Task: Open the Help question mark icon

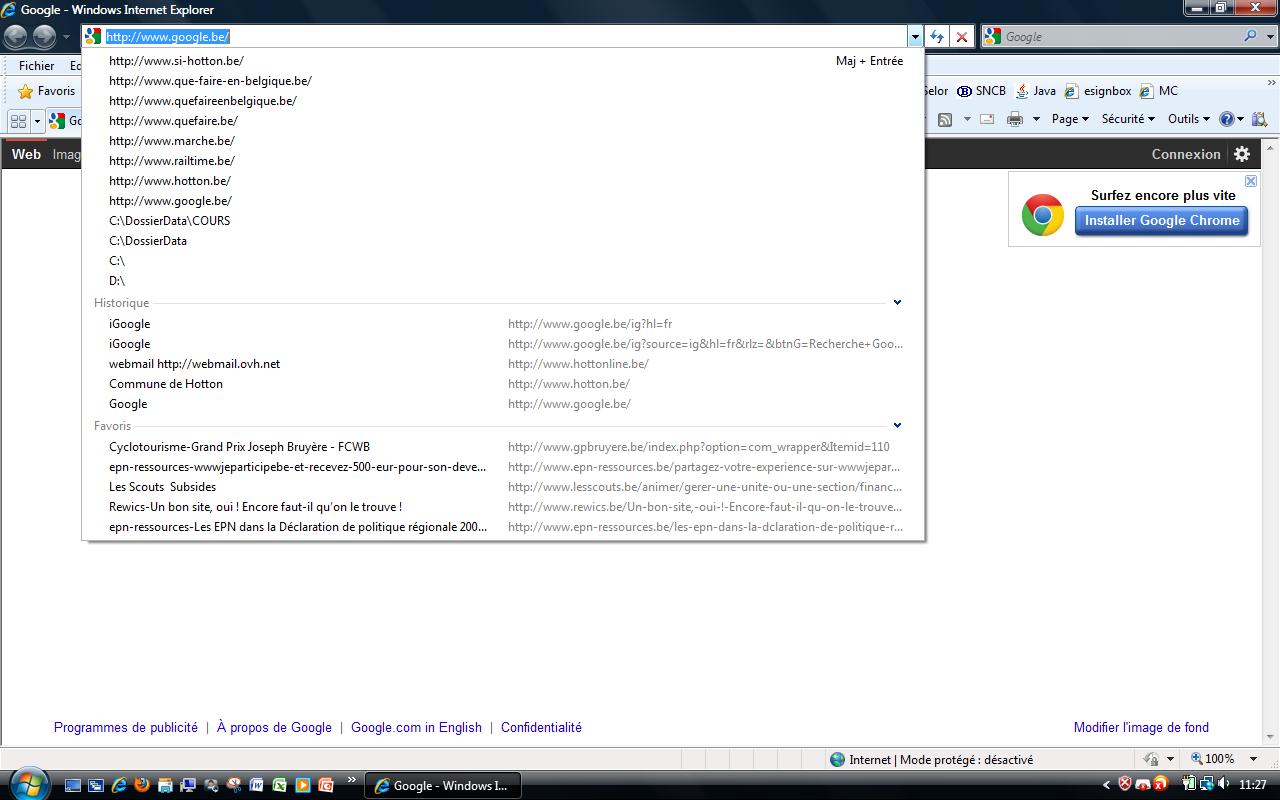Action: (x=1227, y=119)
